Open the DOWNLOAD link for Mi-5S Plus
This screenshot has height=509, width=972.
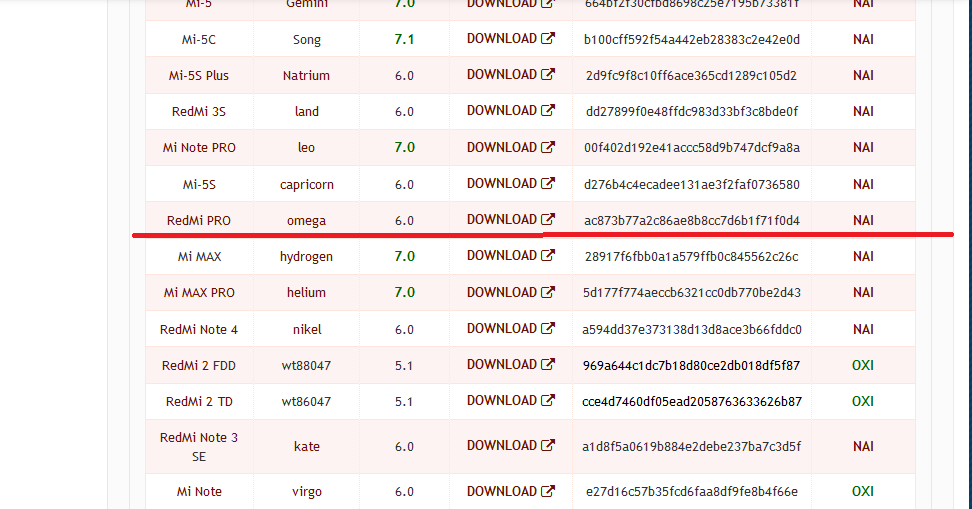[x=511, y=74]
